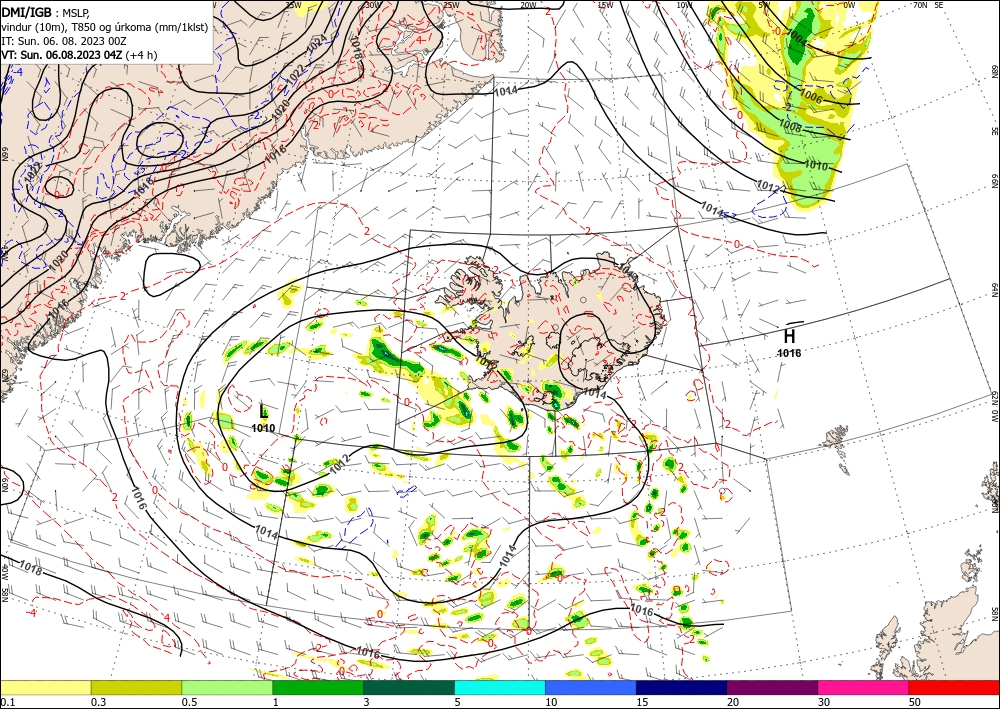This screenshot has height=709, width=1000.
Task: Click the legend value '0.3'
Action: pyautogui.click(x=98, y=702)
